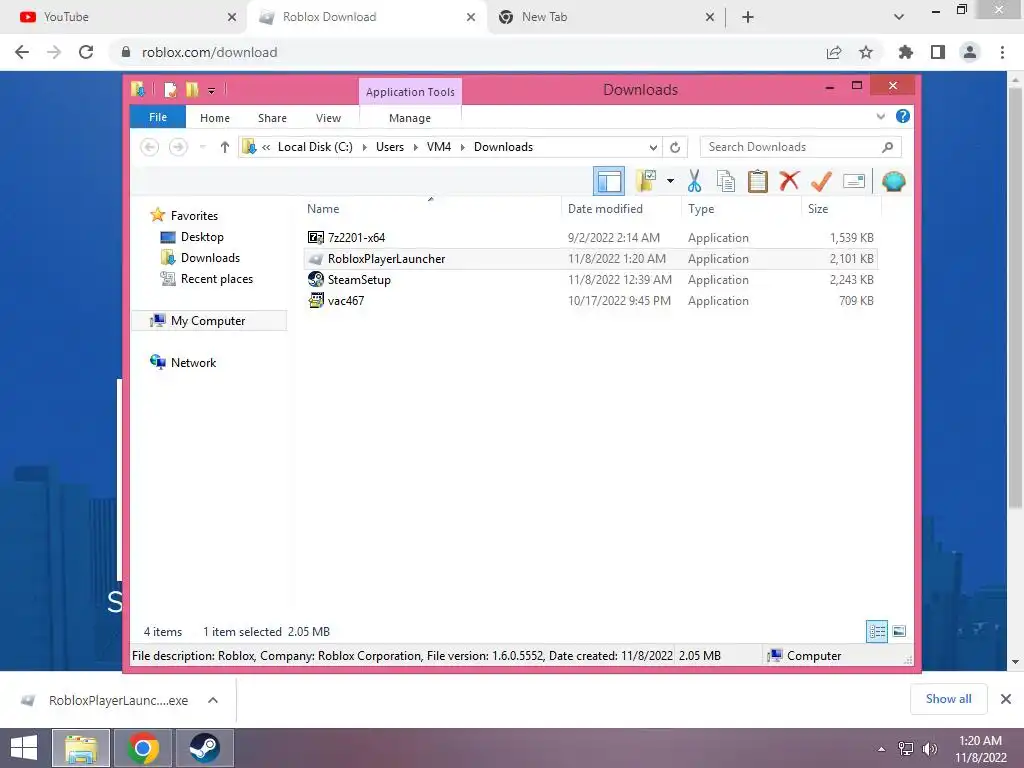Click the Properties quick access icon in title bar
This screenshot has height=768, width=1024.
click(x=170, y=89)
